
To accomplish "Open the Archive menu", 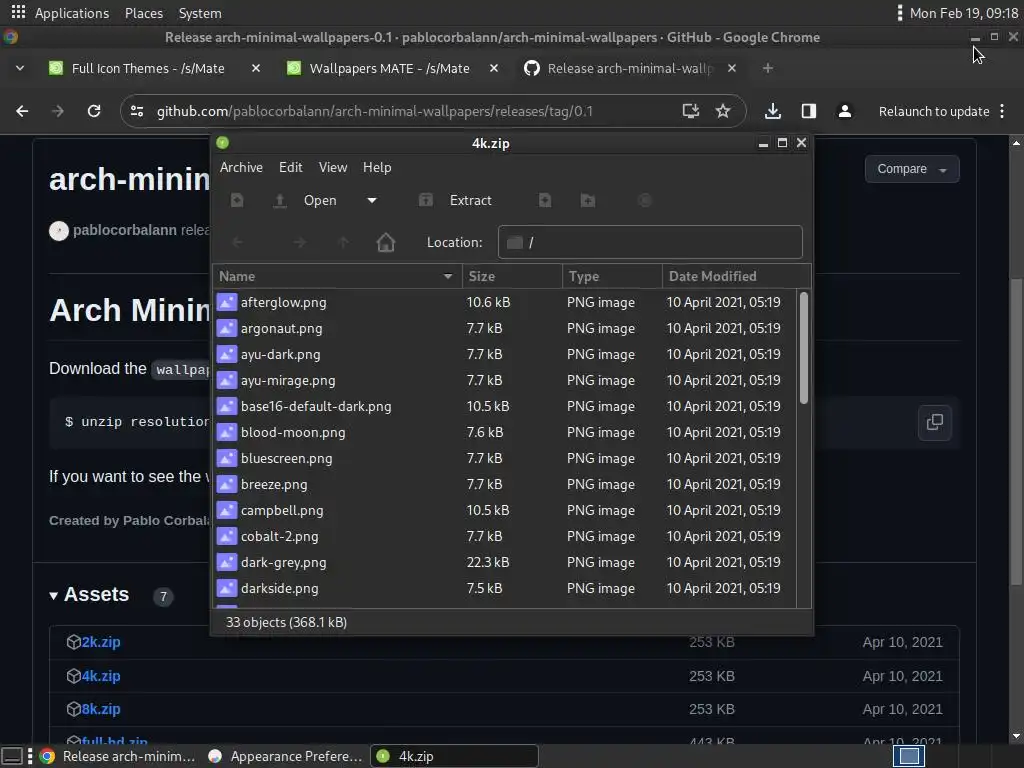I will (x=241, y=167).
